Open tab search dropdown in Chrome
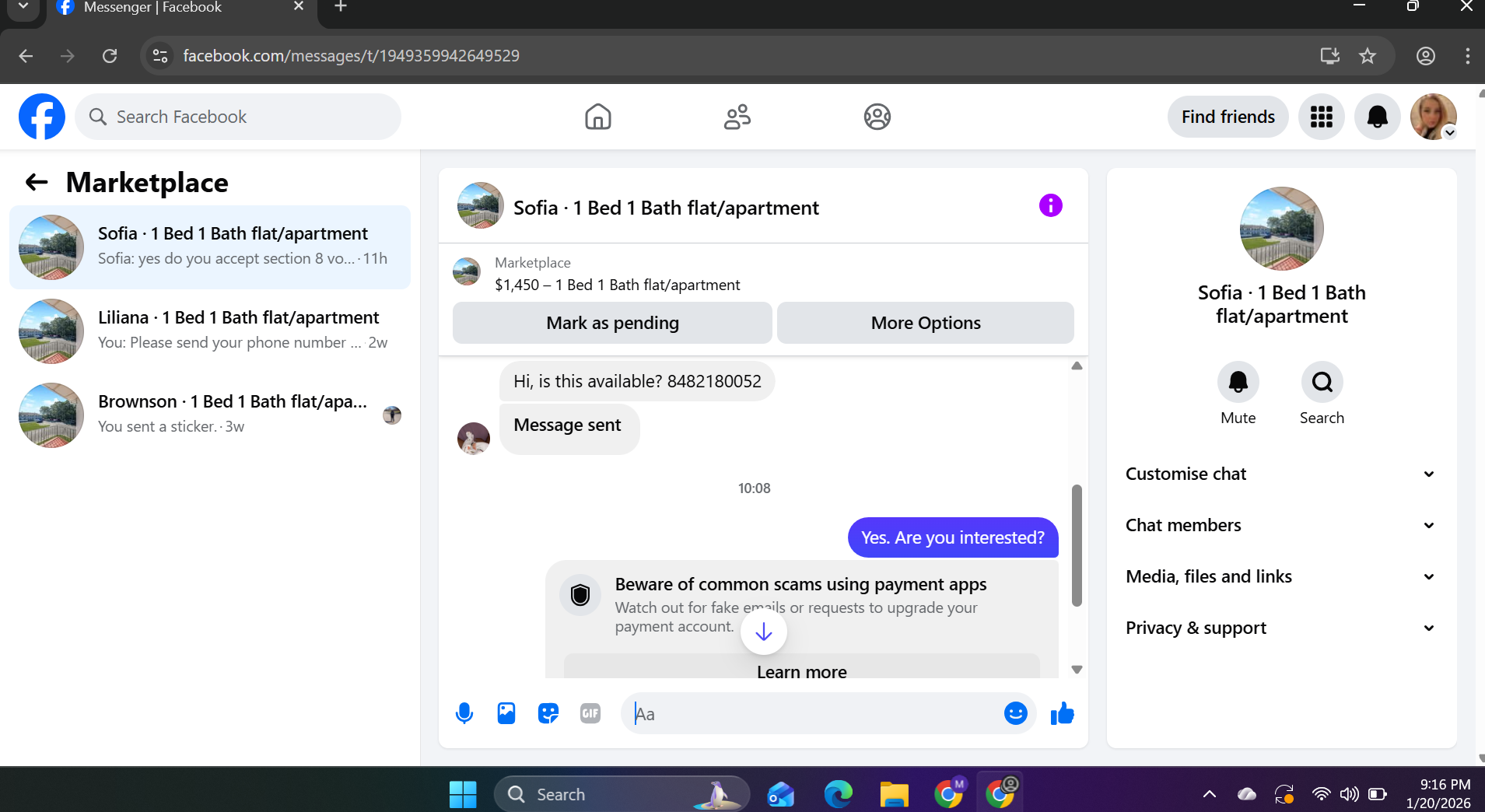The height and width of the screenshot is (812, 1485). click(23, 7)
